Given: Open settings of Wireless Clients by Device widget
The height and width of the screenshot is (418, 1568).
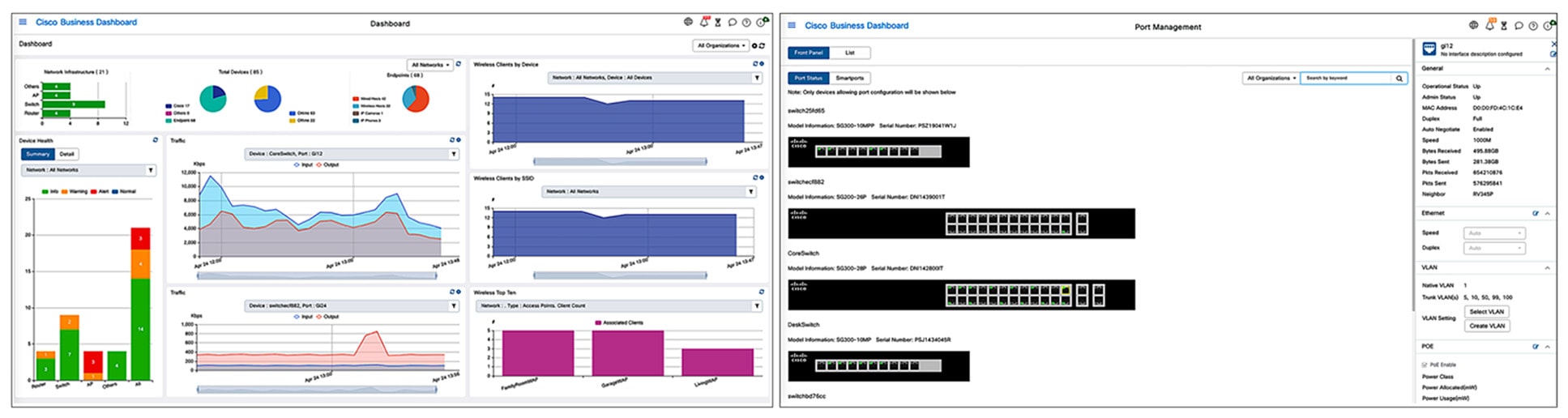Looking at the screenshot, I should click(762, 64).
